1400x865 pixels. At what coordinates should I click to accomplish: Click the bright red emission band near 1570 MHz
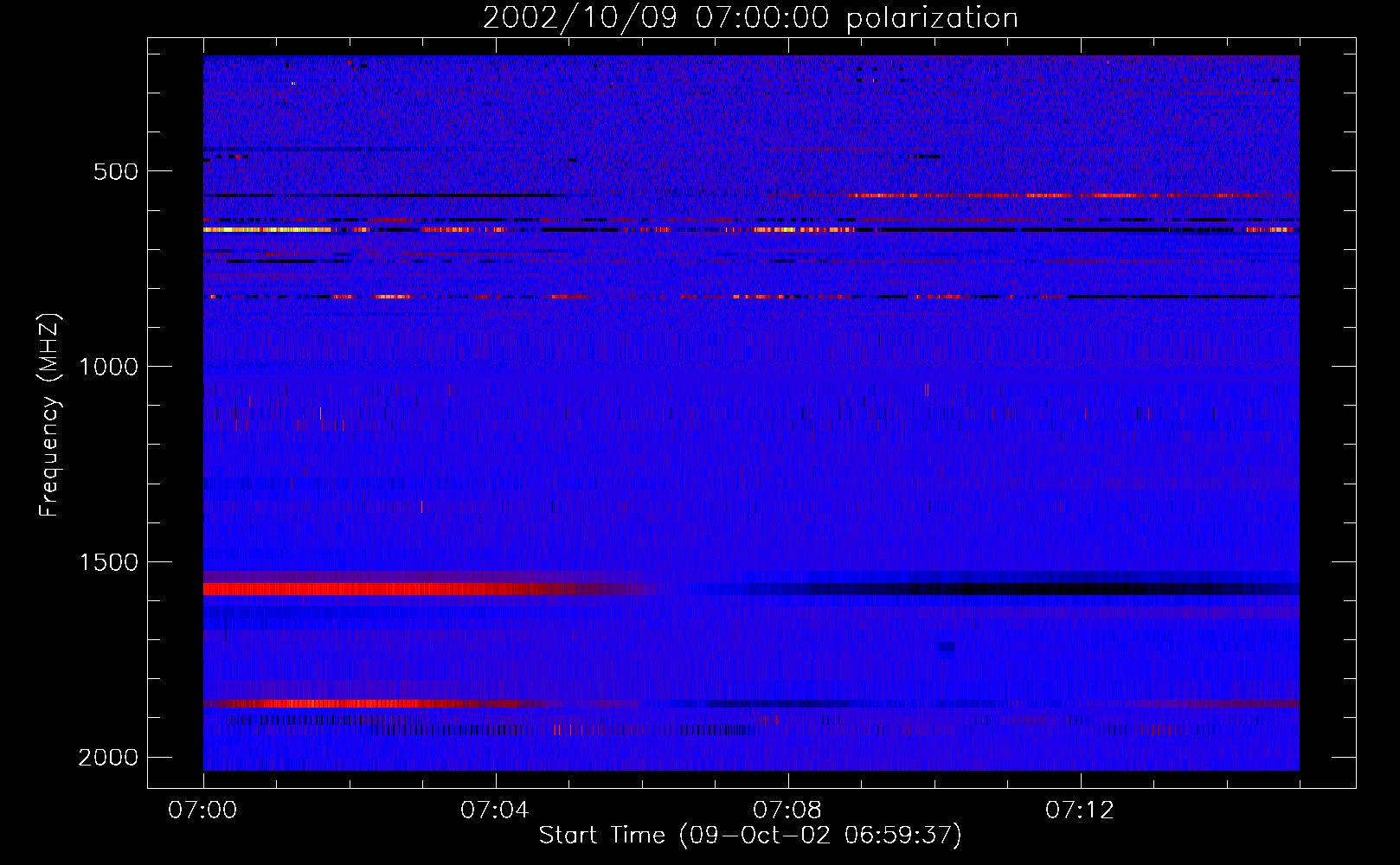coord(389,589)
